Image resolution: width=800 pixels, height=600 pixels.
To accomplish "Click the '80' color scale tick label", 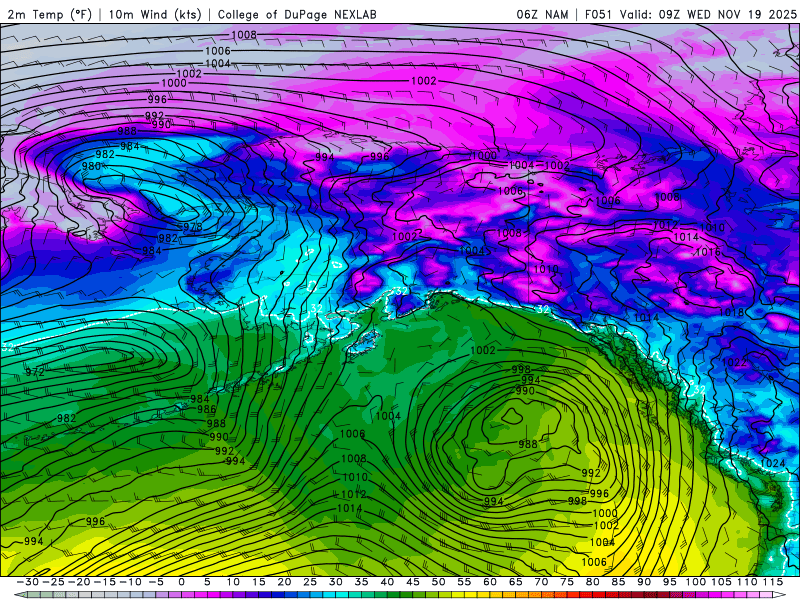I will (592, 582).
